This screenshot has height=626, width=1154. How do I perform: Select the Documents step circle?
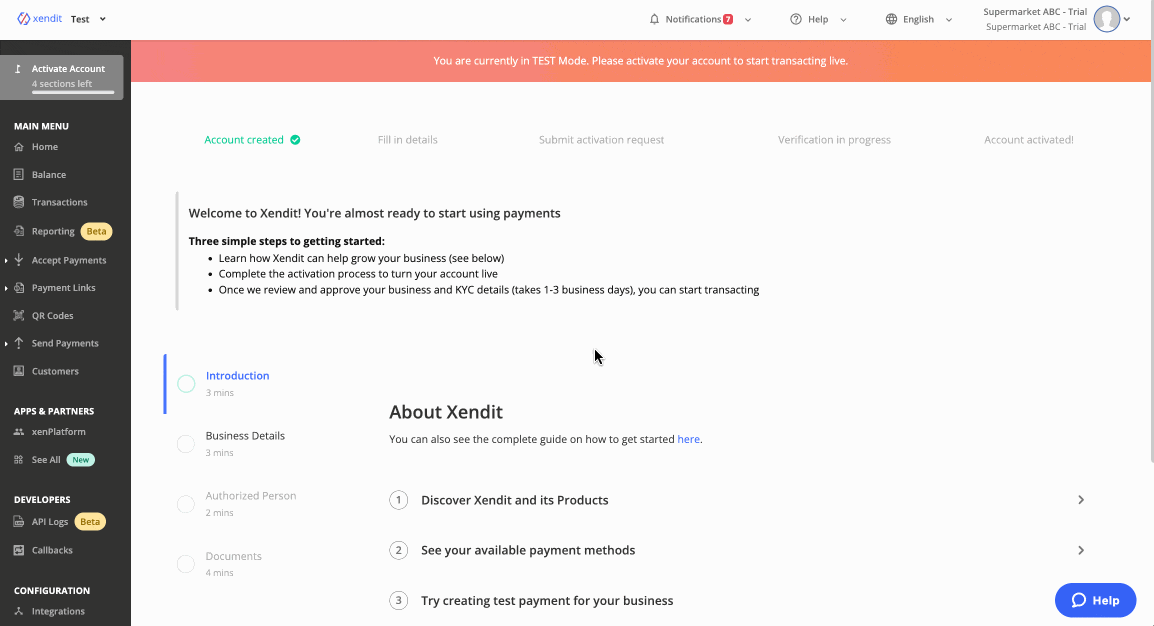coord(186,564)
